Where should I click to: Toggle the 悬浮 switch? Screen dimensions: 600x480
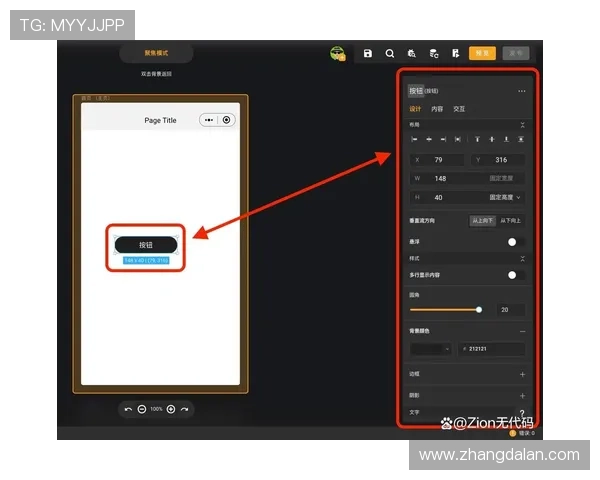[x=515, y=242]
